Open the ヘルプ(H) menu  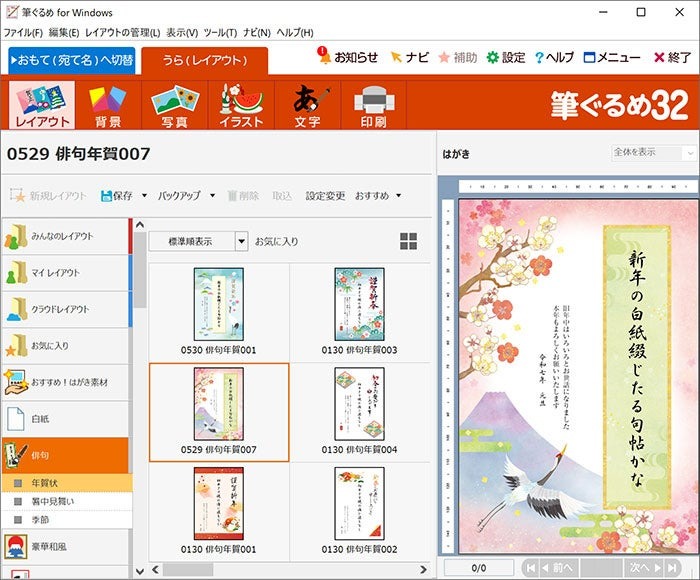click(295, 33)
